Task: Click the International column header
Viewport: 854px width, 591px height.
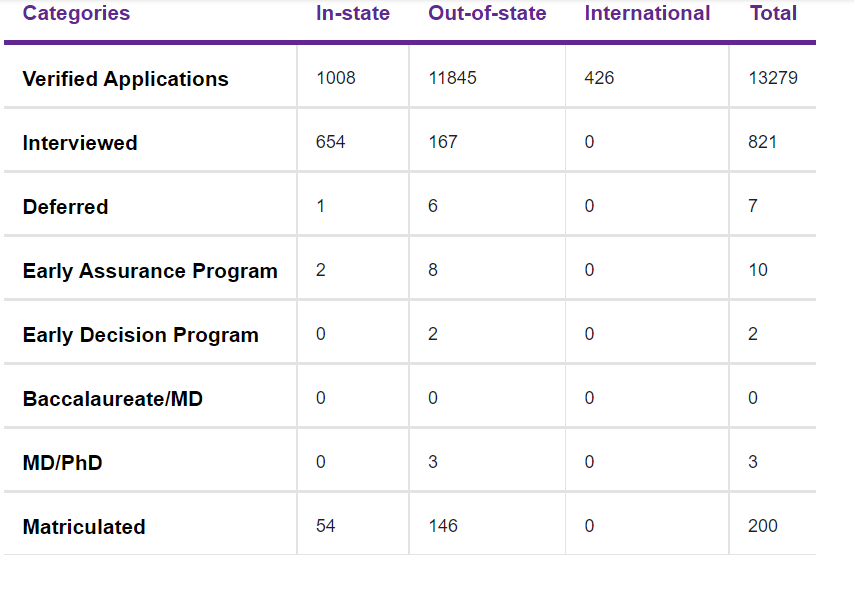Action: tap(647, 14)
